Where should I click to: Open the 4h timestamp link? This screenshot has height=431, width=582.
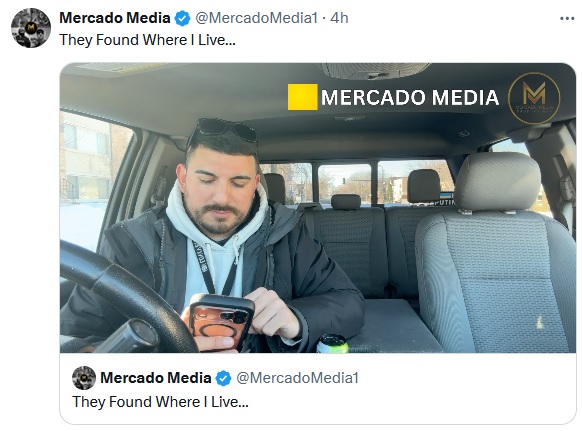(339, 18)
